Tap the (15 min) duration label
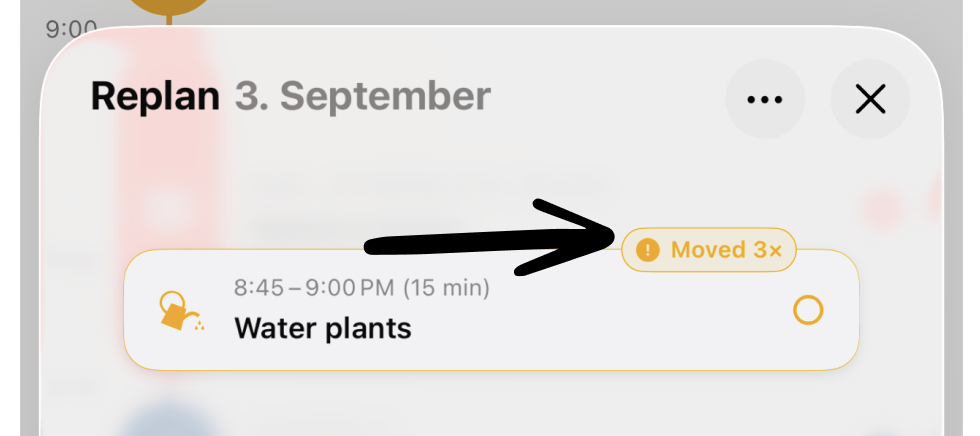This screenshot has width=980, height=436. tap(446, 288)
